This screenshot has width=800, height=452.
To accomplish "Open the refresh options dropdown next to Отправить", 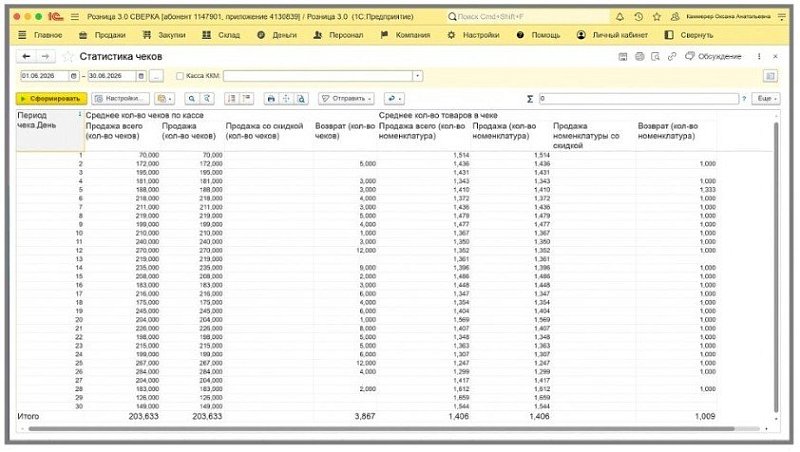I will click(x=394, y=98).
